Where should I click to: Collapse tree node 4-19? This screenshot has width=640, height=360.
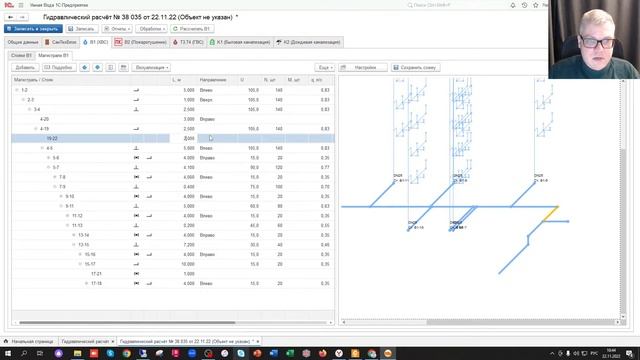tap(36, 129)
